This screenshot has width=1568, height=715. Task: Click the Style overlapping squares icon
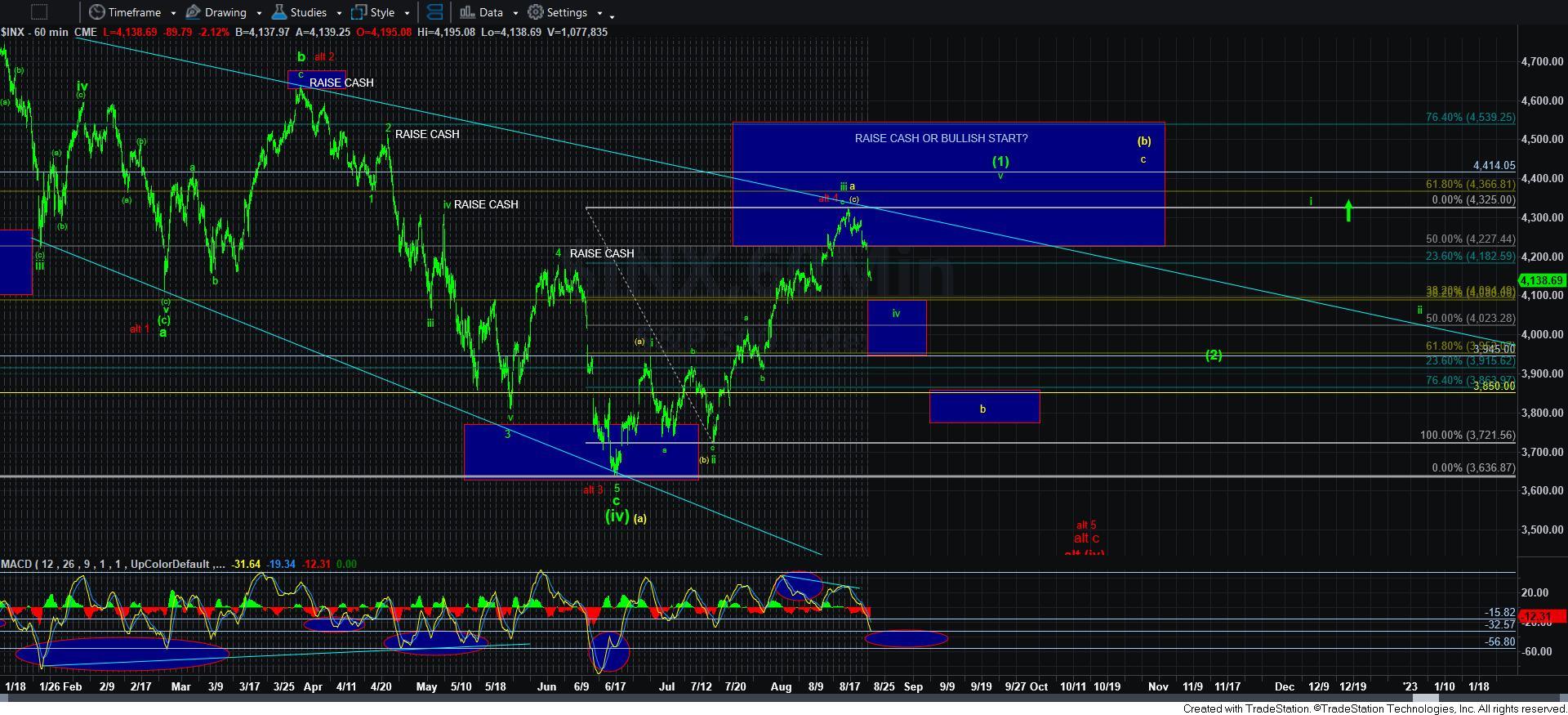pyautogui.click(x=359, y=12)
